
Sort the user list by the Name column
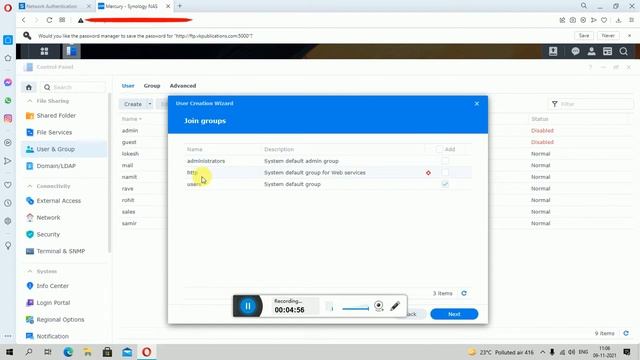coord(131,119)
